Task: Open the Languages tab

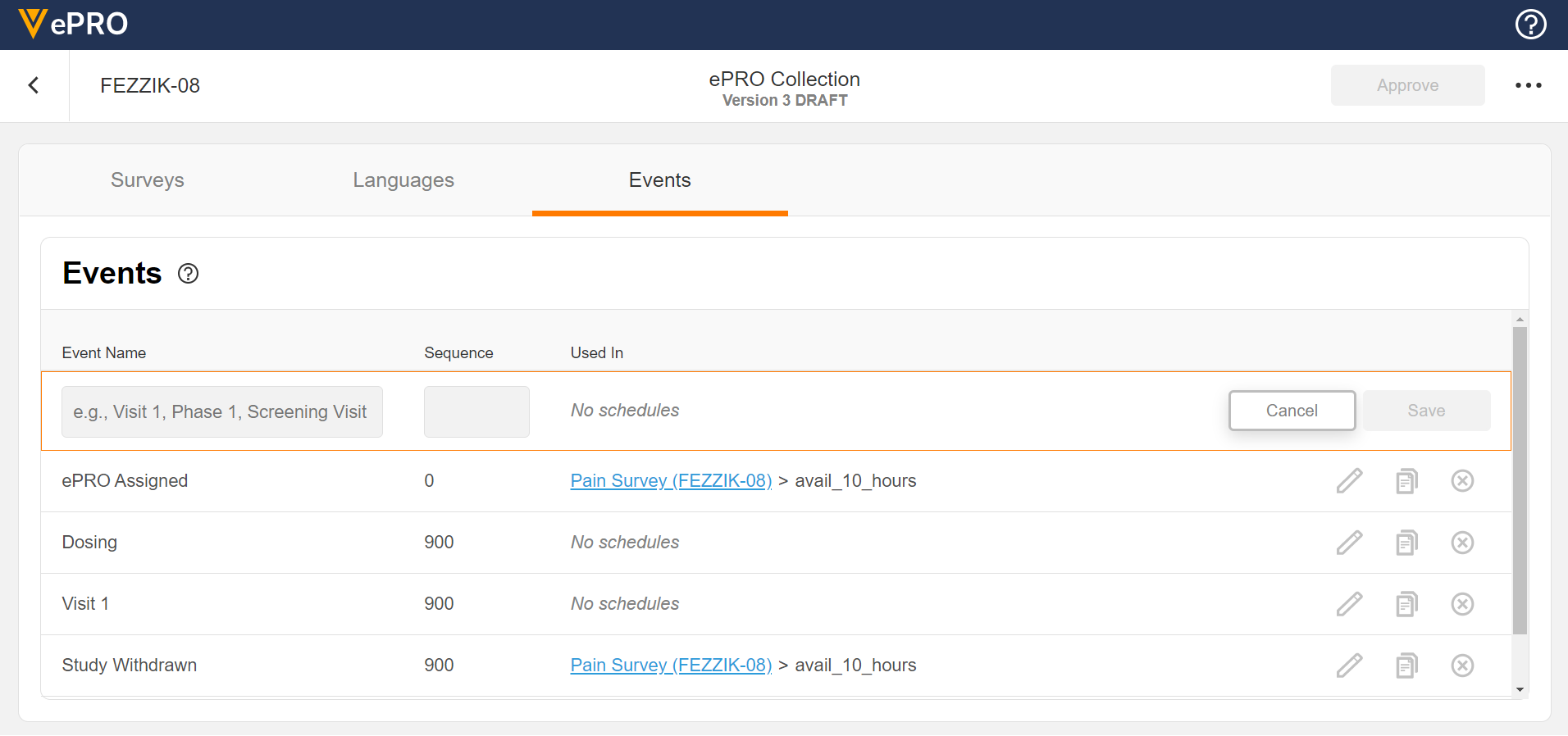Action: pos(403,180)
